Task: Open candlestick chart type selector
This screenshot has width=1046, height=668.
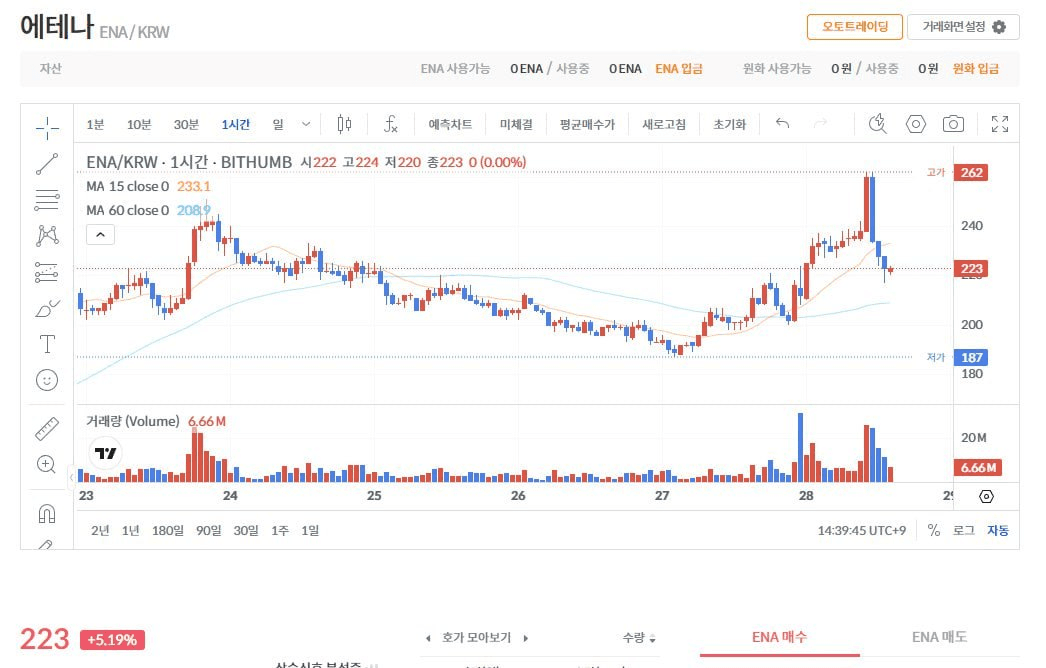Action: [344, 124]
